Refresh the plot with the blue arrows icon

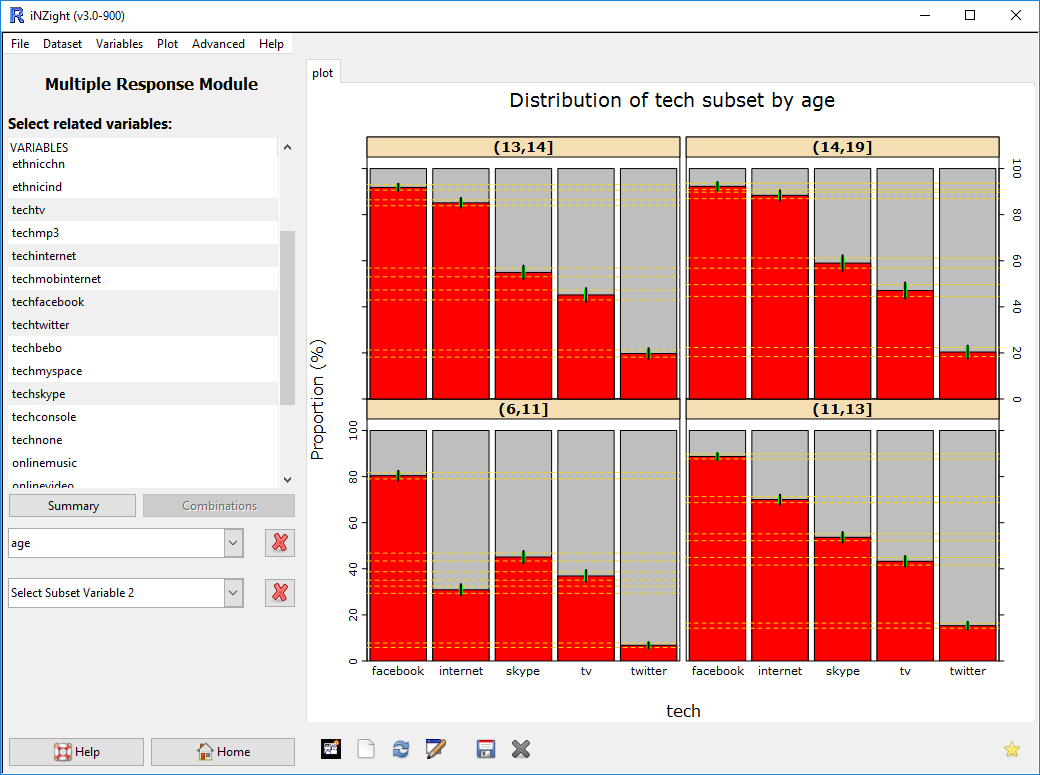point(401,749)
